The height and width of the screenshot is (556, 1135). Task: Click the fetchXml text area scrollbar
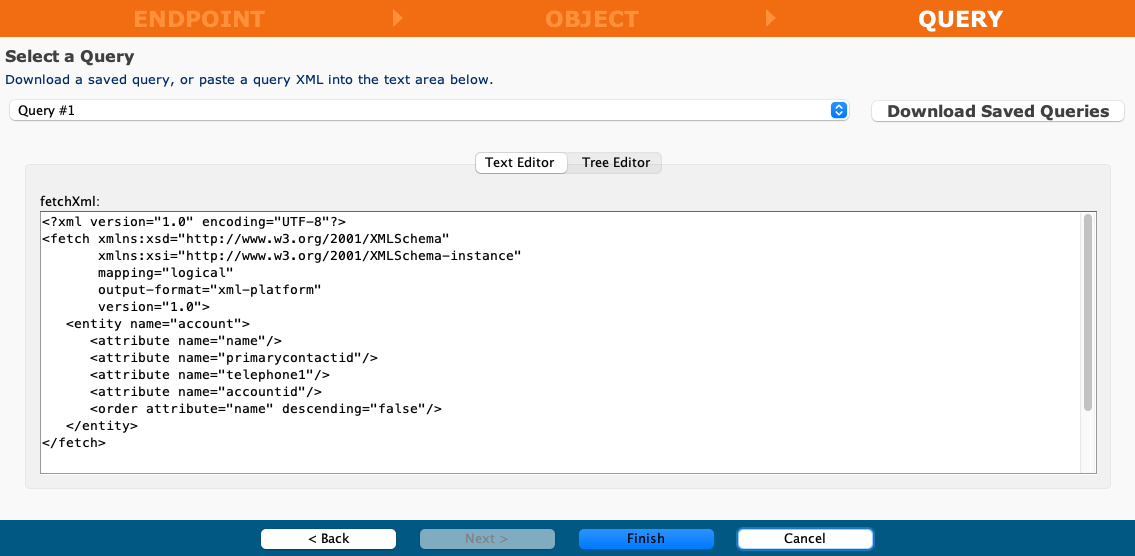tap(1087, 312)
